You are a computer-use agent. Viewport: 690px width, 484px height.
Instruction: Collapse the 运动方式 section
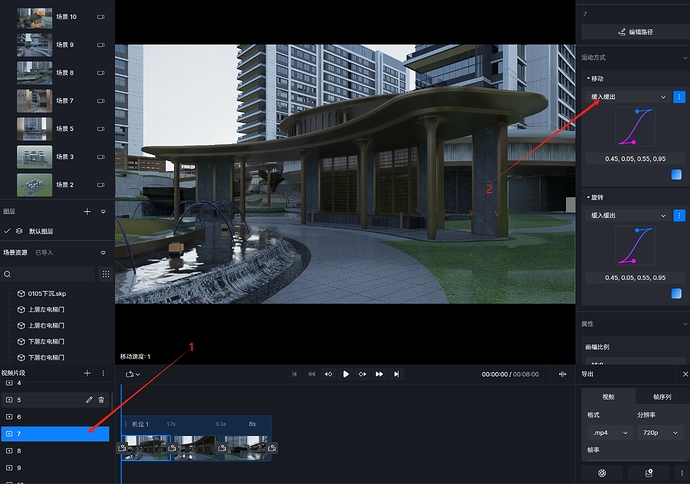pyautogui.click(x=685, y=58)
